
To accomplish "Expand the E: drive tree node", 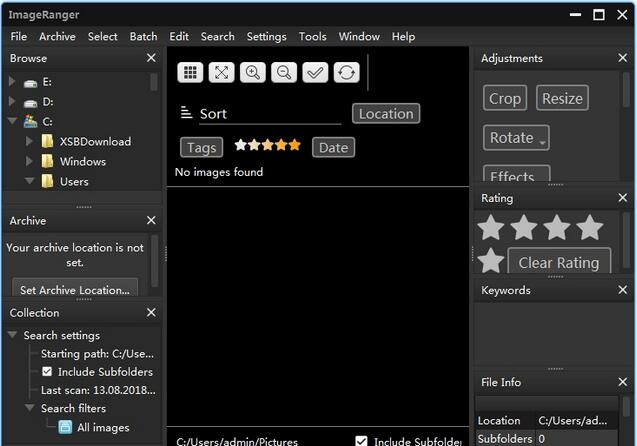I will pyautogui.click(x=12, y=81).
